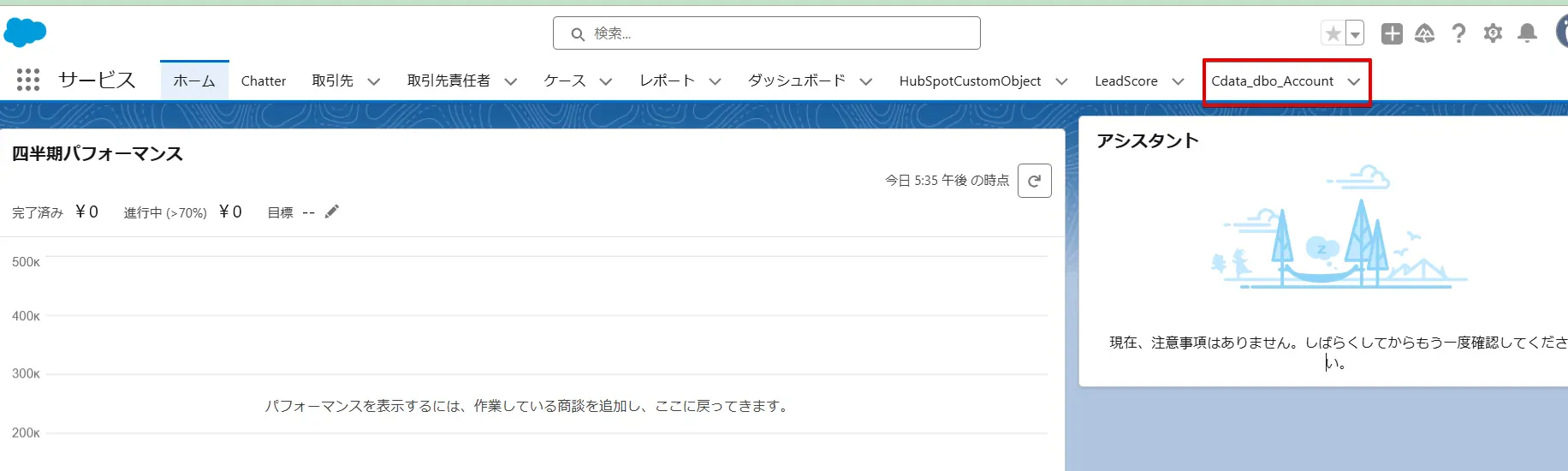Screen dimensions: 1568x471
Task: Click the 500K axis label
Action: pyautogui.click(x=26, y=262)
